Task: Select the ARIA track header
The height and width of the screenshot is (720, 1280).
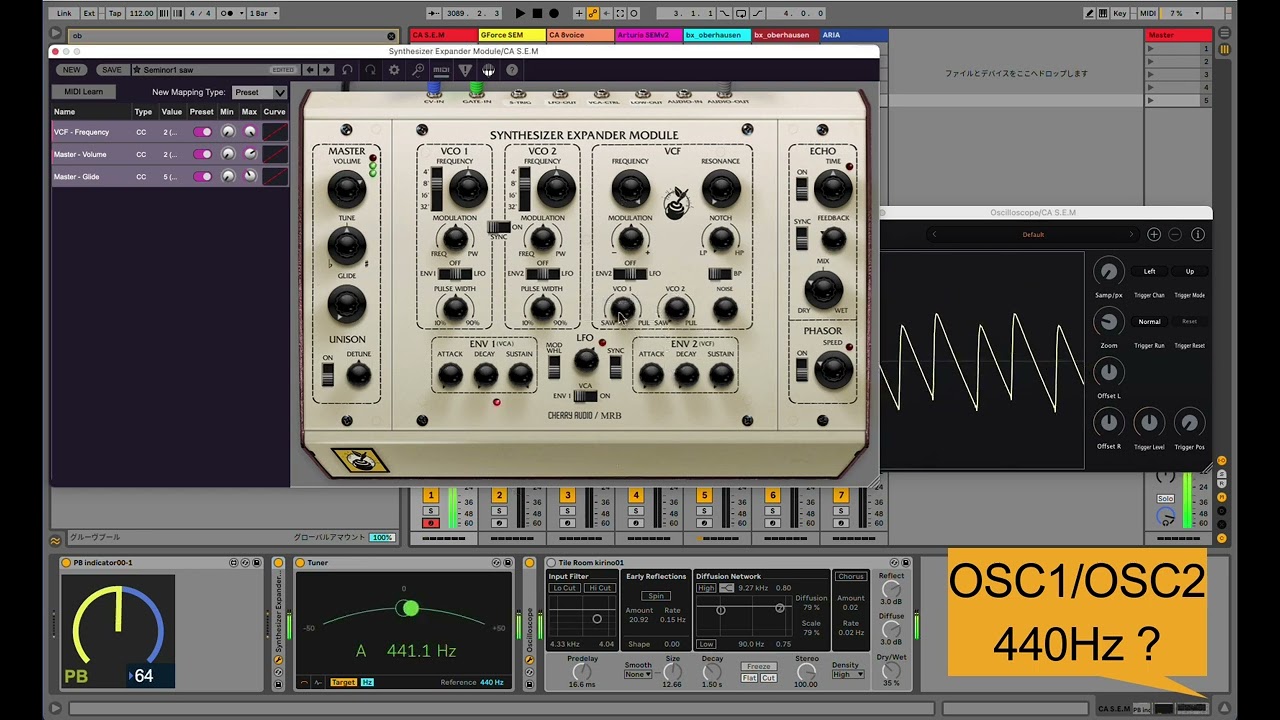Action: coord(853,35)
